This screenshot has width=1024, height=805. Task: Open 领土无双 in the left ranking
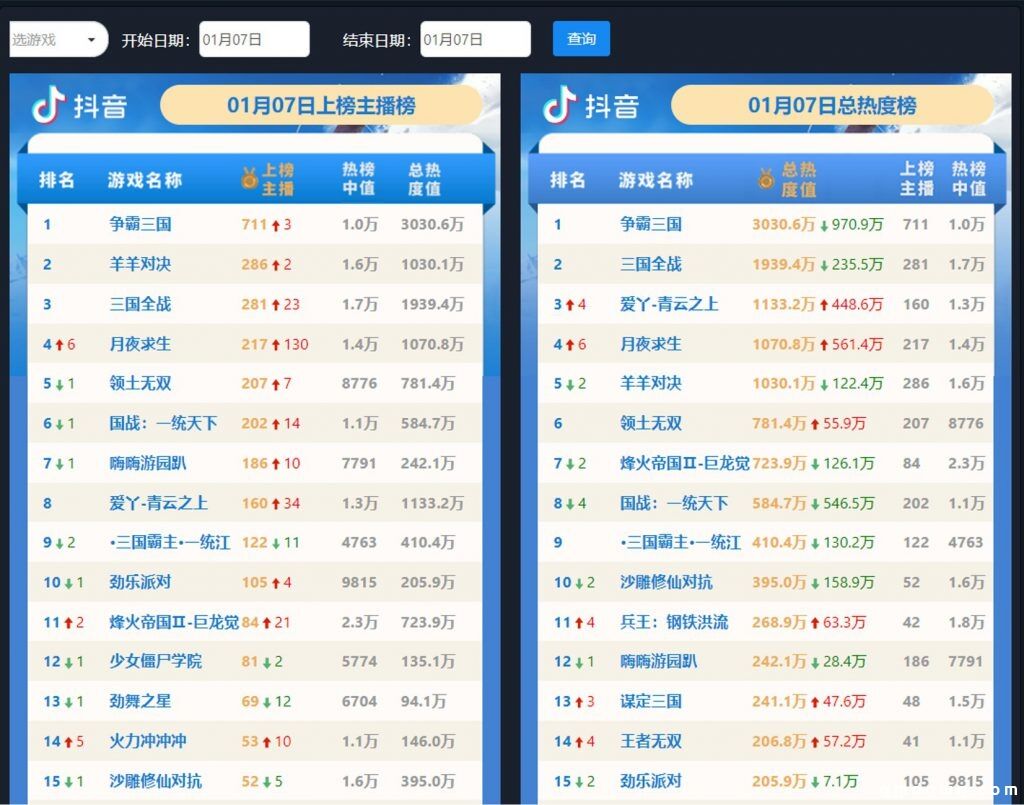point(140,383)
